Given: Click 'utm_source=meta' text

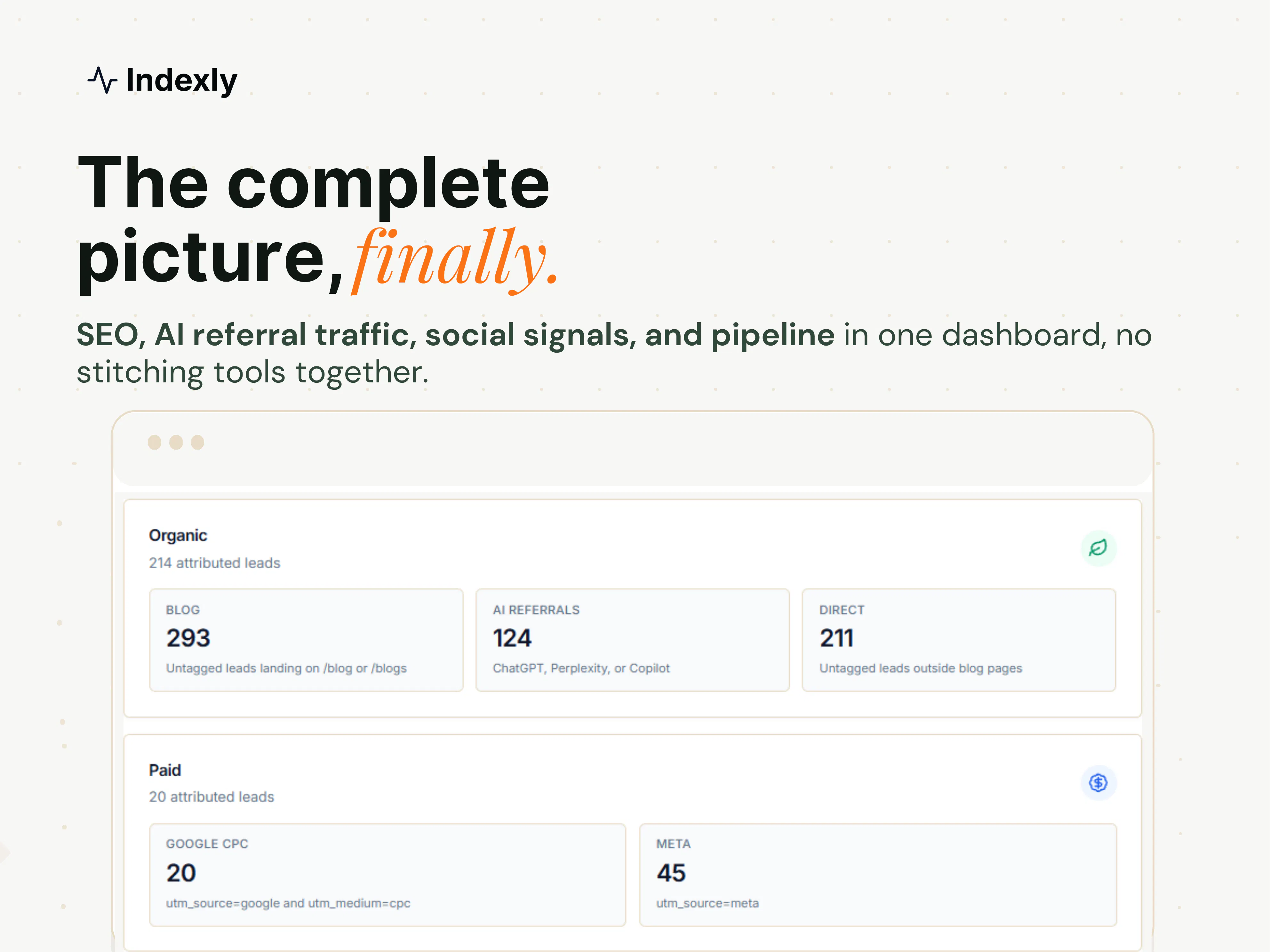Looking at the screenshot, I should tap(707, 903).
